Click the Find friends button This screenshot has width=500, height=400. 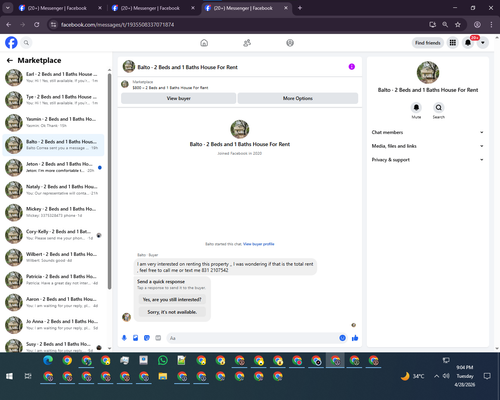pyautogui.click(x=428, y=43)
